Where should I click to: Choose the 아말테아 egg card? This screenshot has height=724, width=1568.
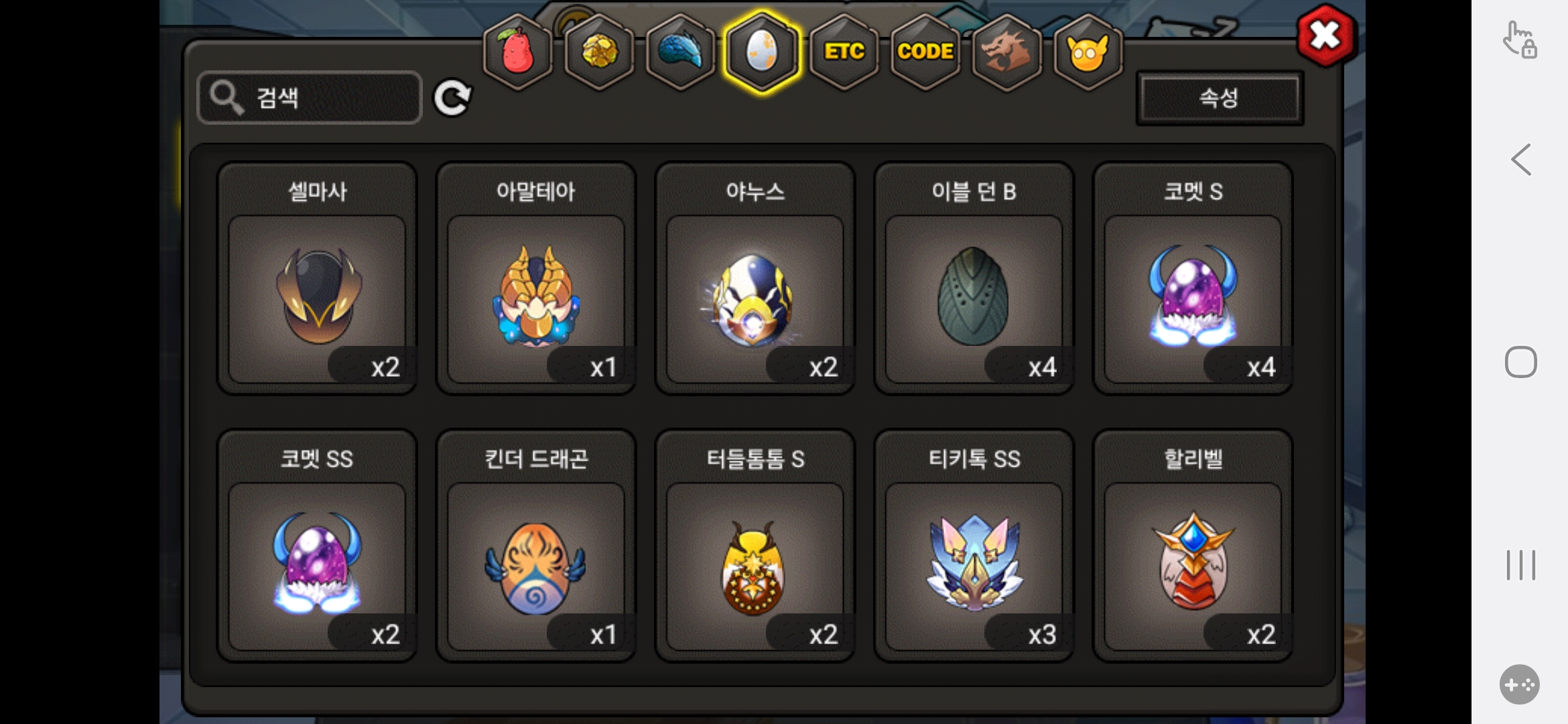536,278
